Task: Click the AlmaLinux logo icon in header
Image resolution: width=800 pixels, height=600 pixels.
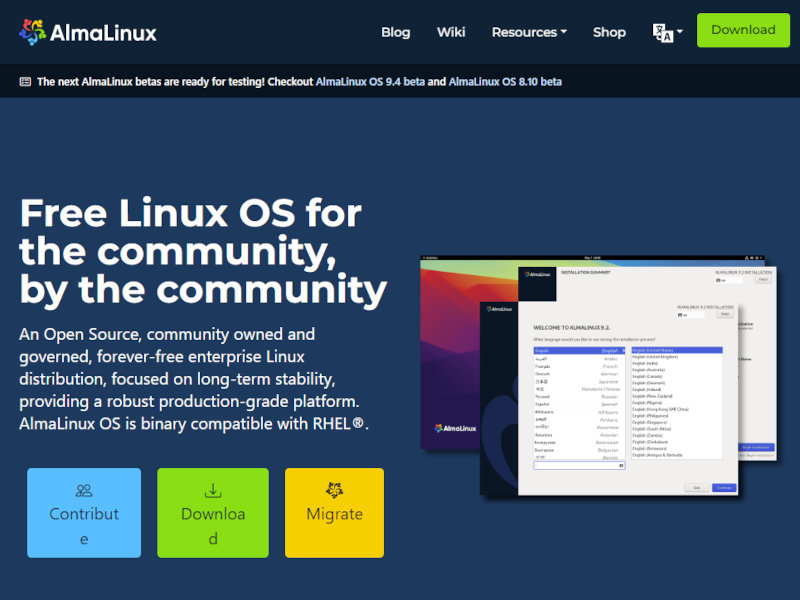Action: [x=32, y=32]
